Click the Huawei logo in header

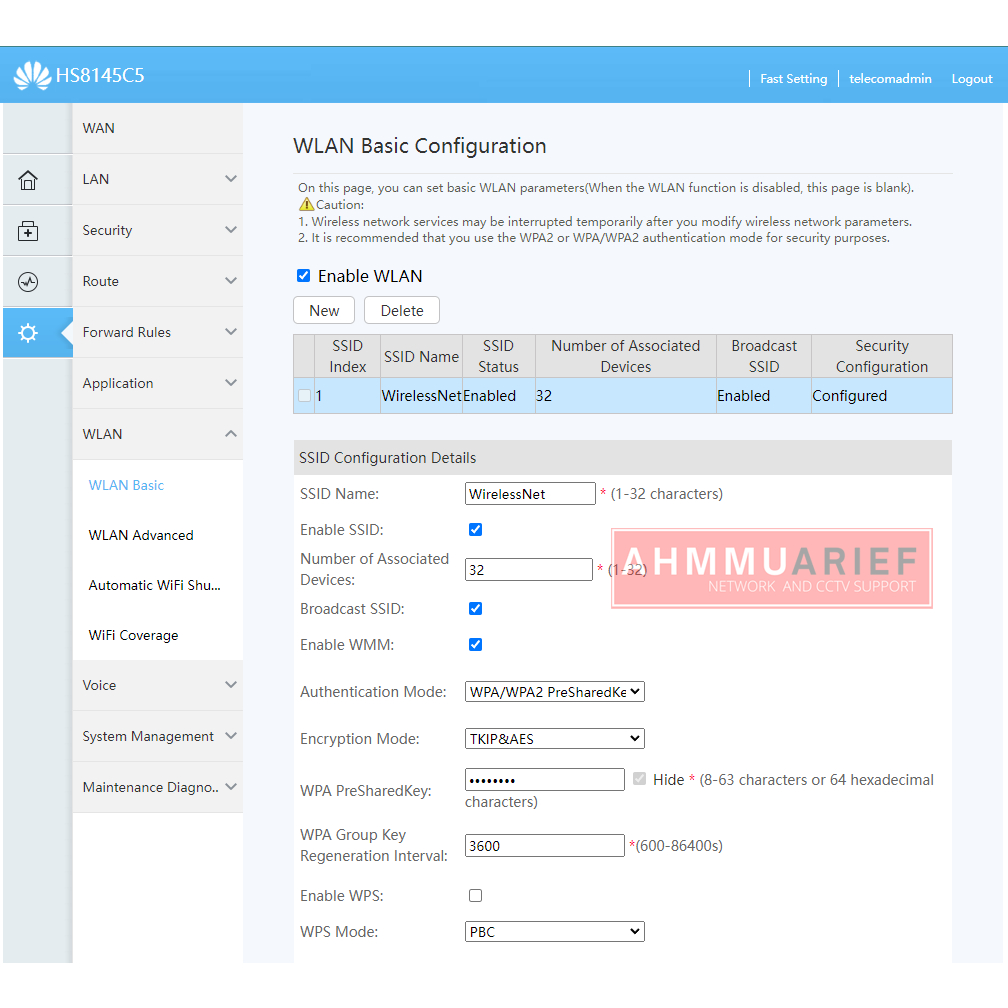tap(32, 76)
